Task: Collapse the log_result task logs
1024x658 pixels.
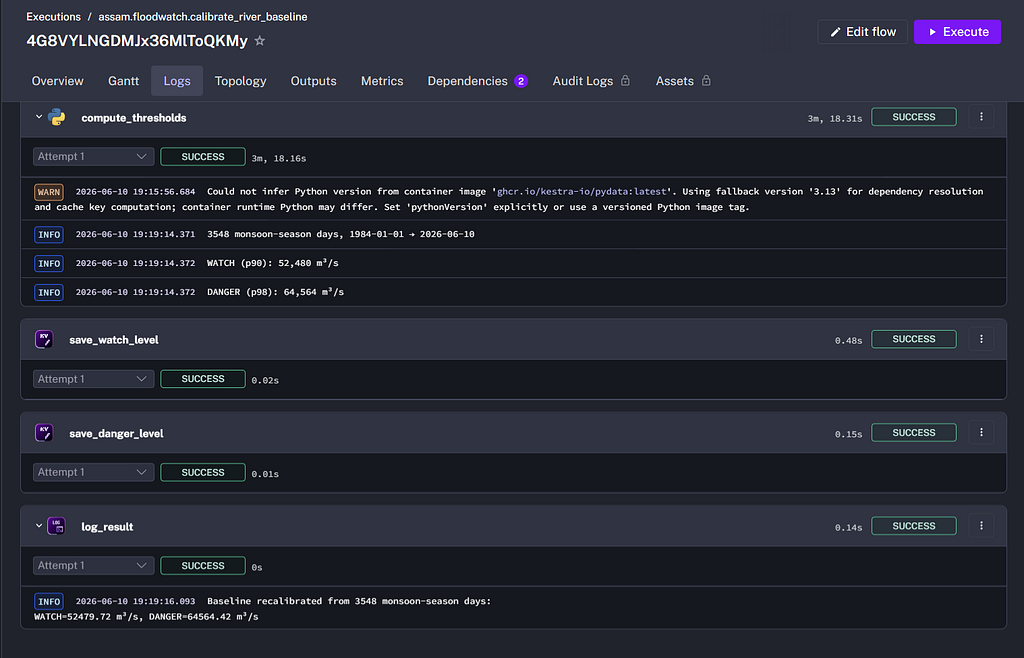Action: [39, 525]
